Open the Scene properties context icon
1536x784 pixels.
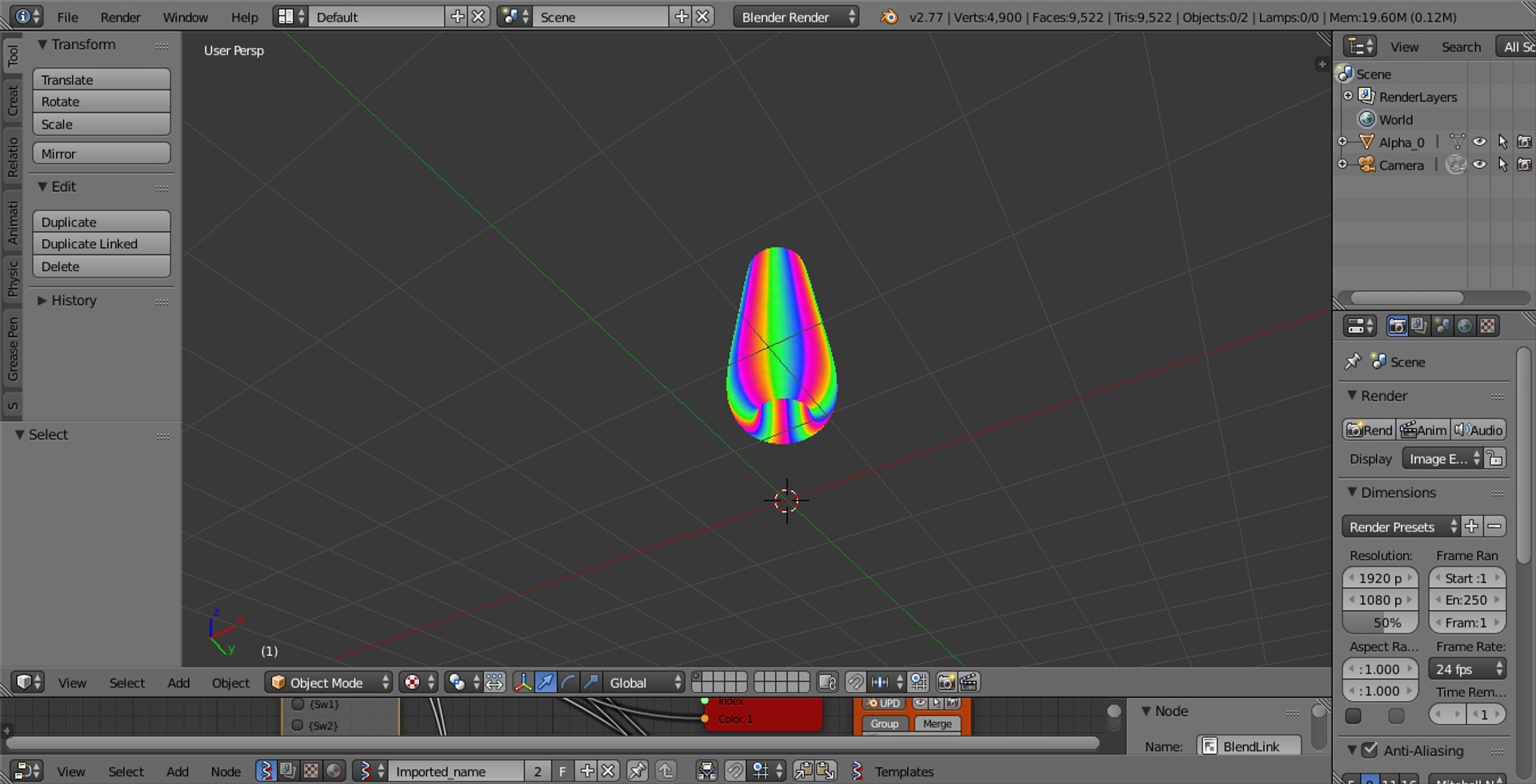1442,326
